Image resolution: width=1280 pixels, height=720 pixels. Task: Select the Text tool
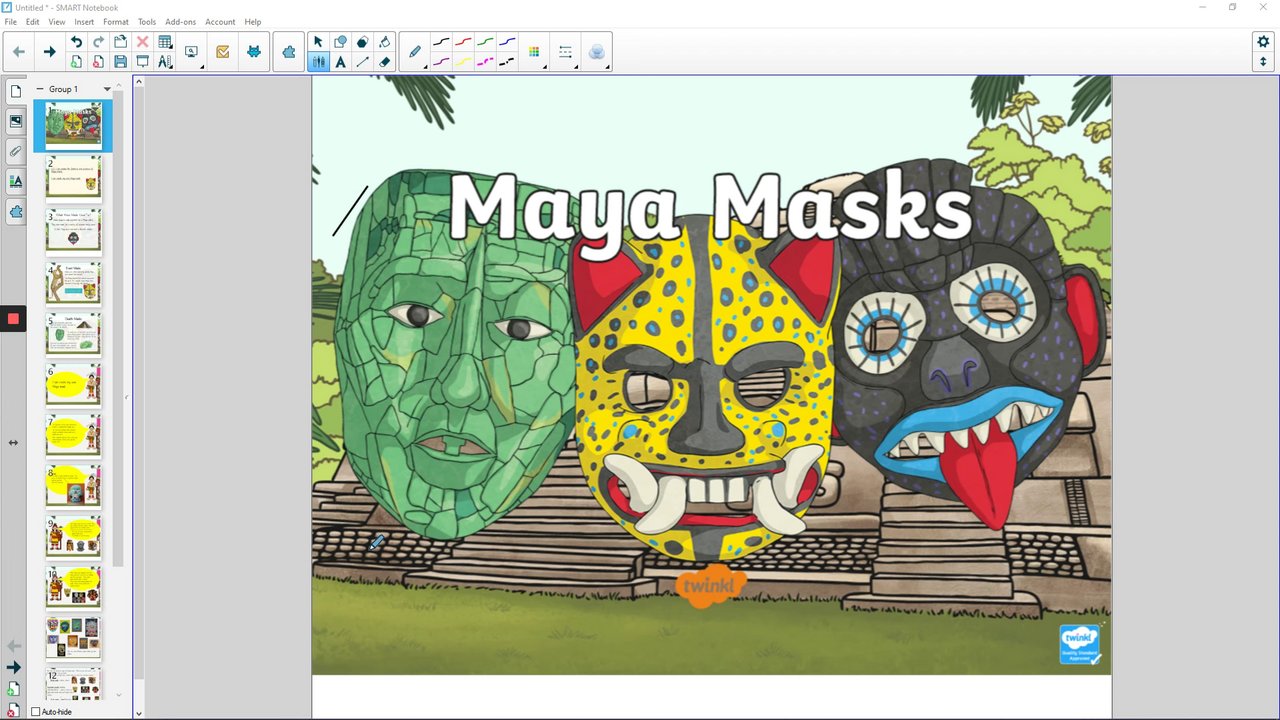[x=340, y=62]
